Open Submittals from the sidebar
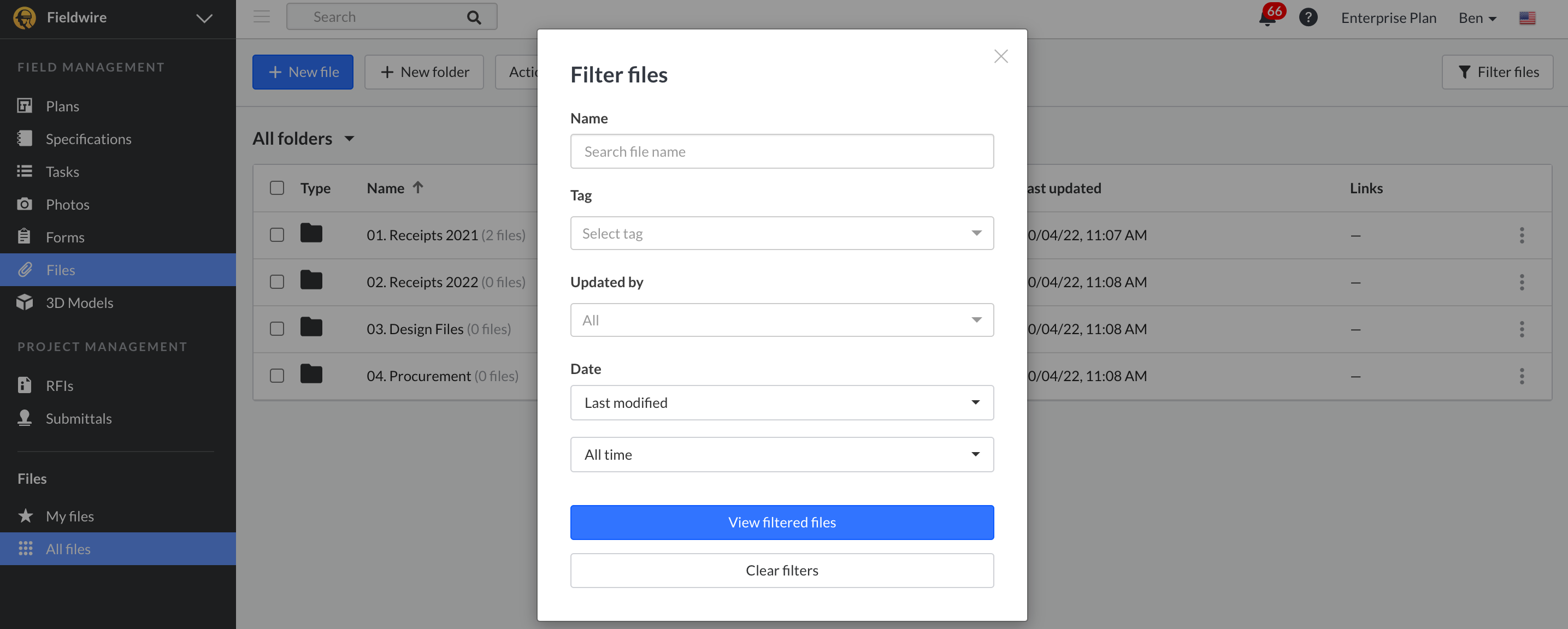 [x=79, y=419]
